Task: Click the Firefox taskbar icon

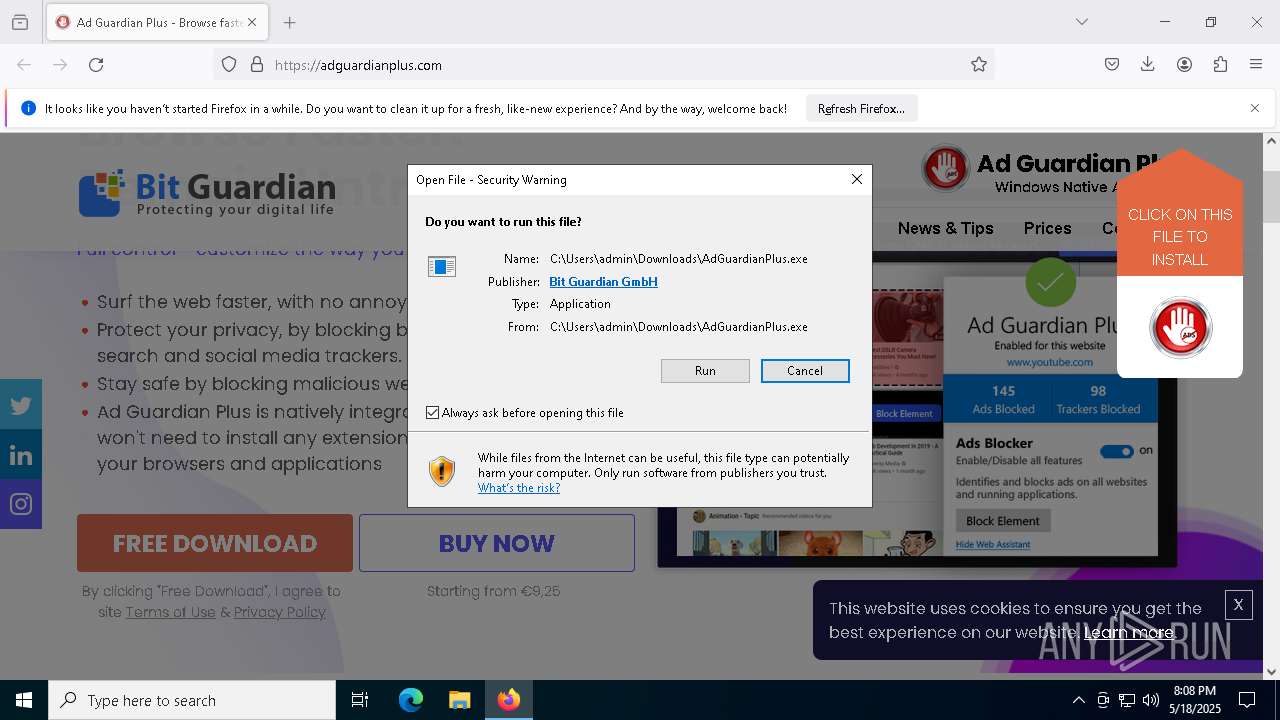Action: (508, 700)
